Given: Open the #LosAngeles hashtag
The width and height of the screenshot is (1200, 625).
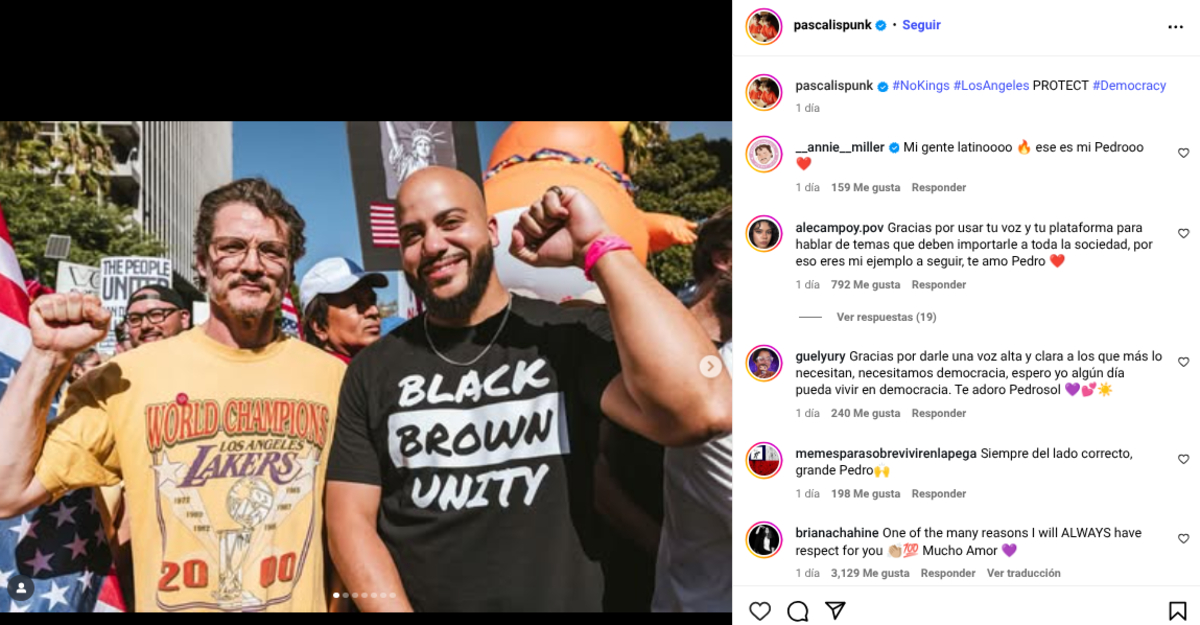Looking at the screenshot, I should click(x=991, y=86).
